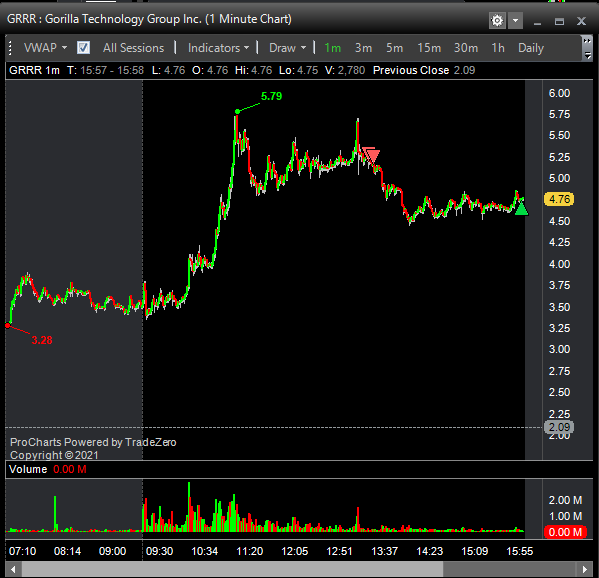Screen dimensions: 599x578
Task: Click the 5.00 price axis label
Action: coord(559,178)
